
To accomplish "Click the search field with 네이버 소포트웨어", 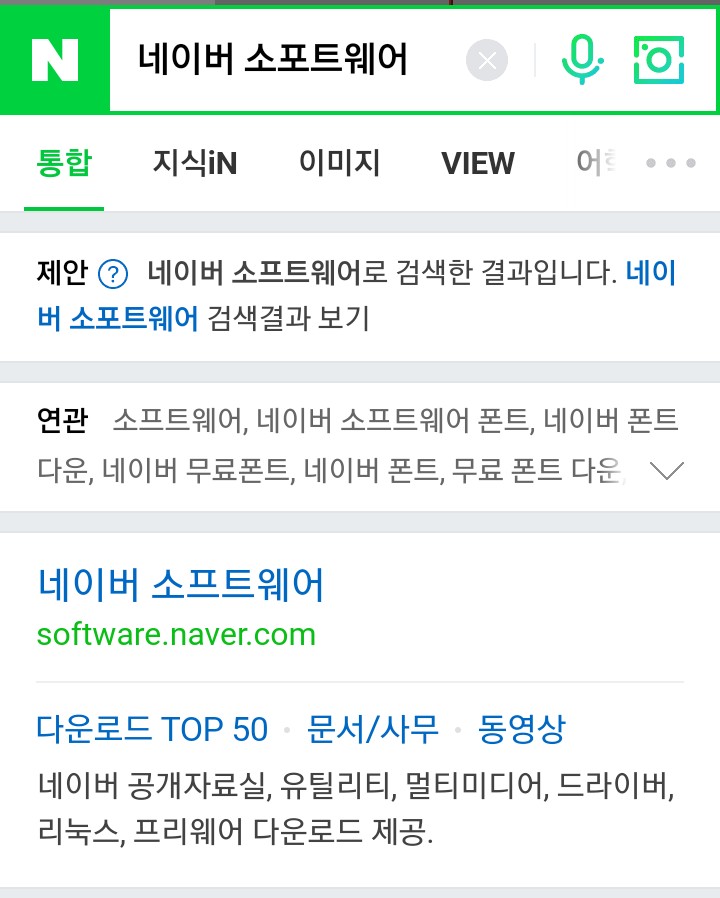I will [286, 60].
